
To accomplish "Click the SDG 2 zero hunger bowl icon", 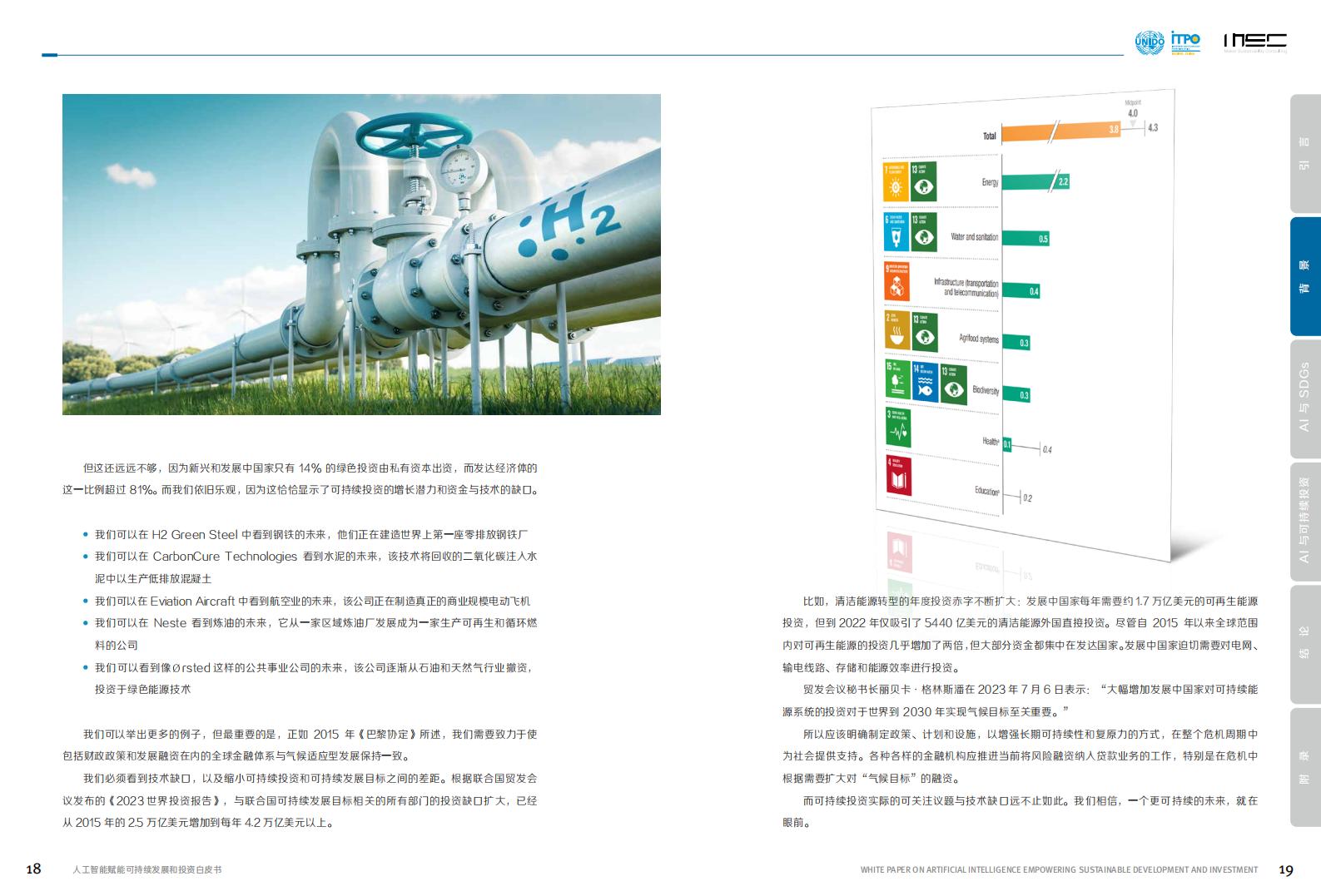I will (897, 331).
